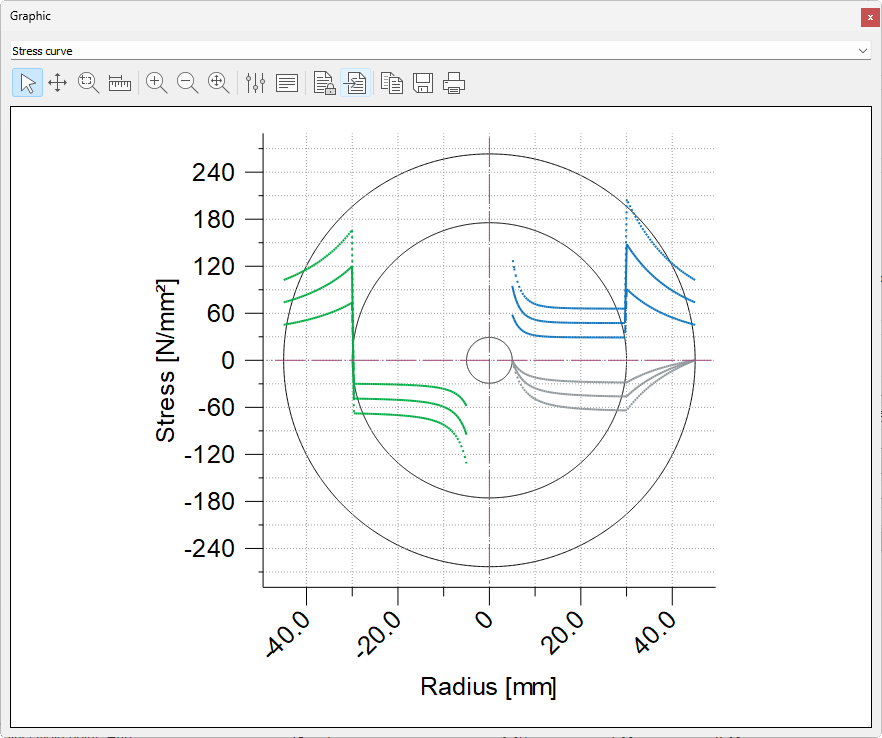Fit graphic to window with zoom-all

[218, 83]
